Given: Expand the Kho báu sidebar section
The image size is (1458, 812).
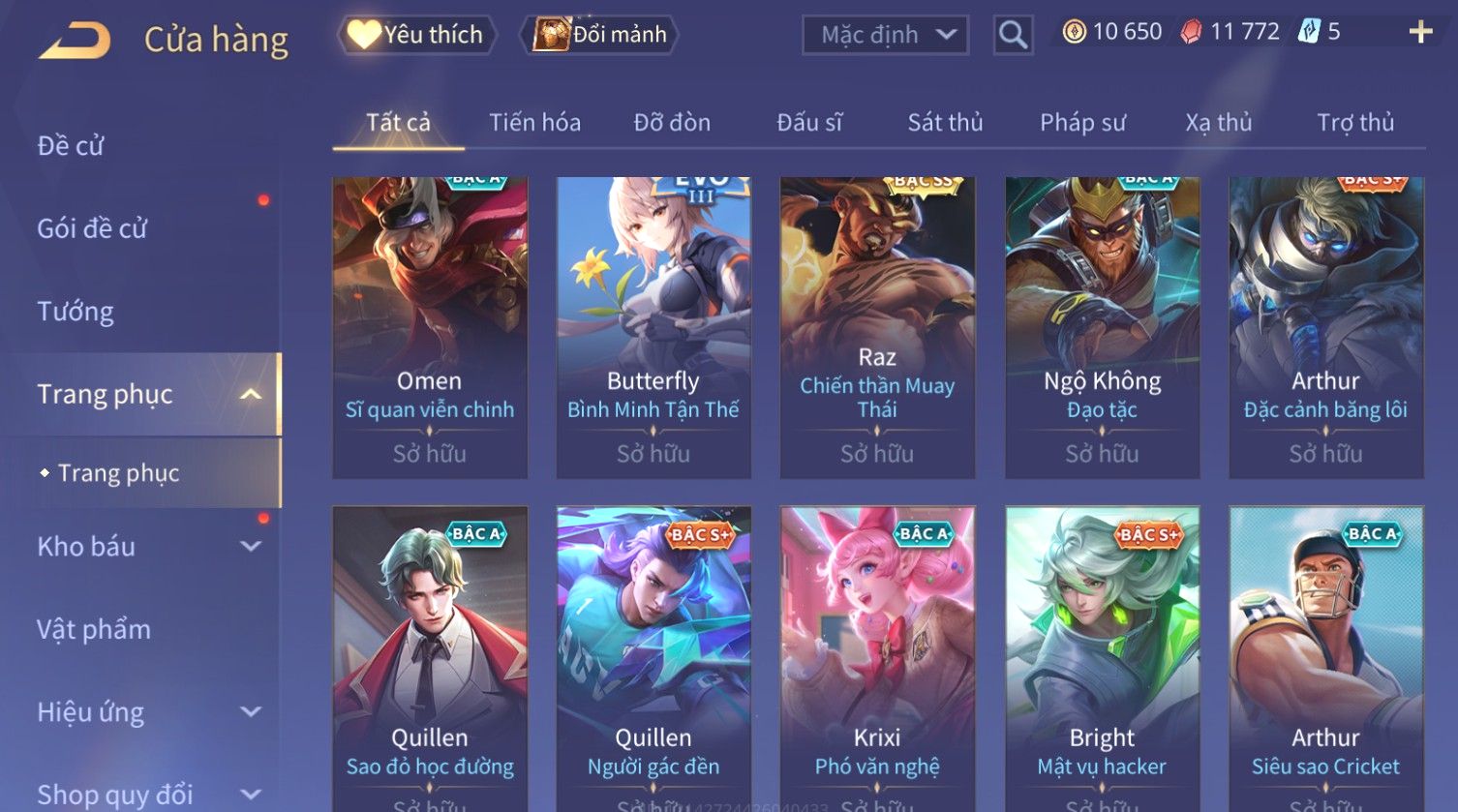Looking at the screenshot, I should [251, 546].
